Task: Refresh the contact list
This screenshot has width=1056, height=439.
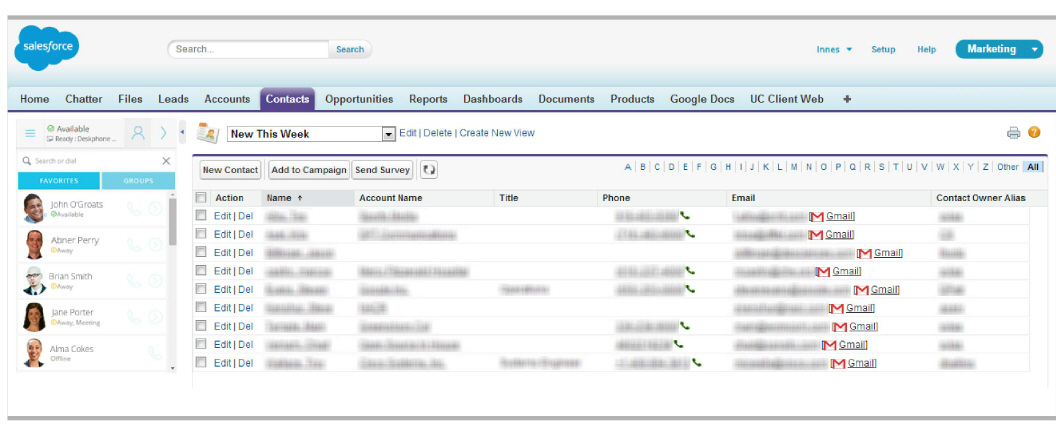Action: (x=429, y=170)
